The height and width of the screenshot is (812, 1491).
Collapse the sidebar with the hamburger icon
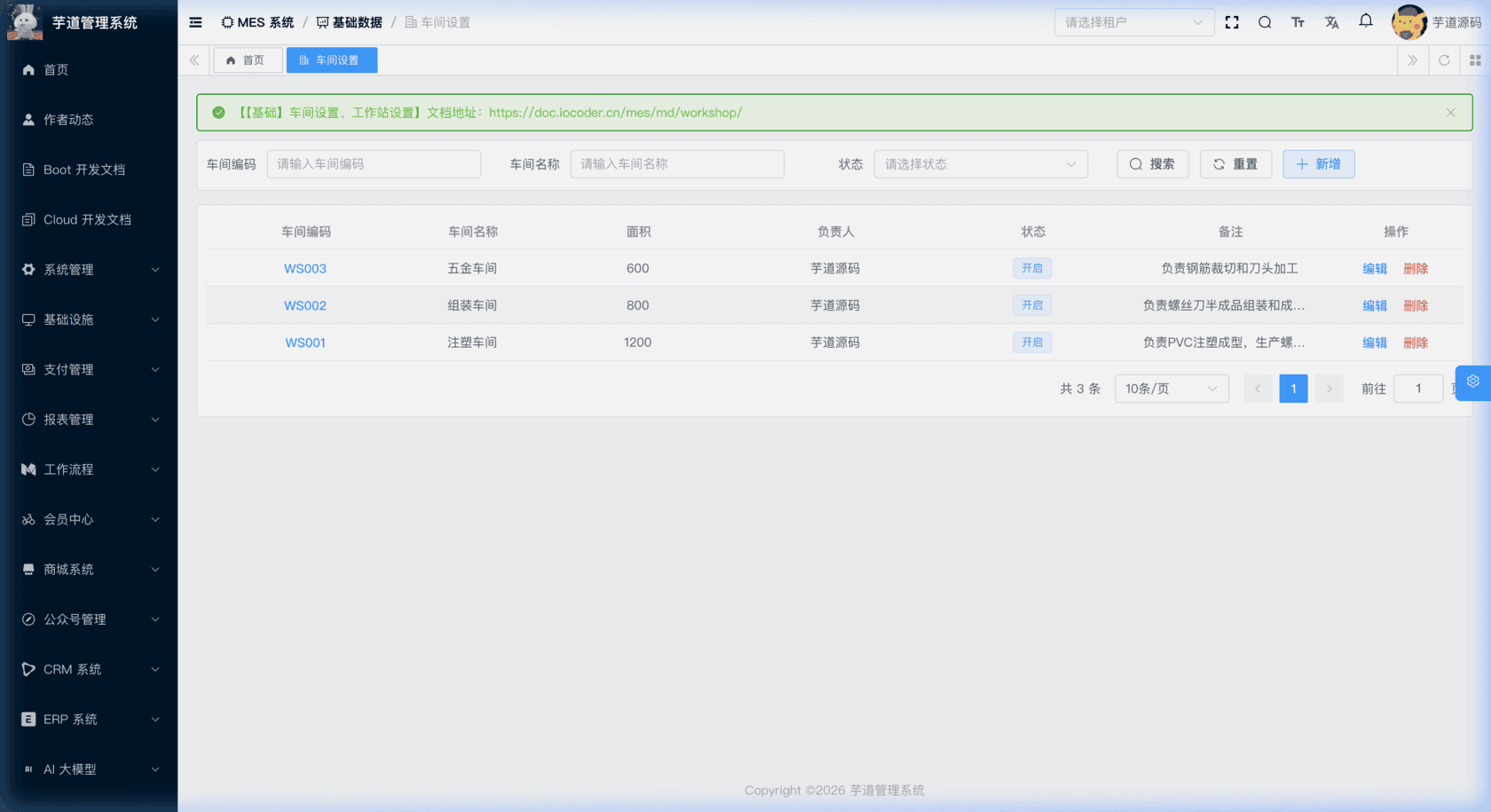195,22
